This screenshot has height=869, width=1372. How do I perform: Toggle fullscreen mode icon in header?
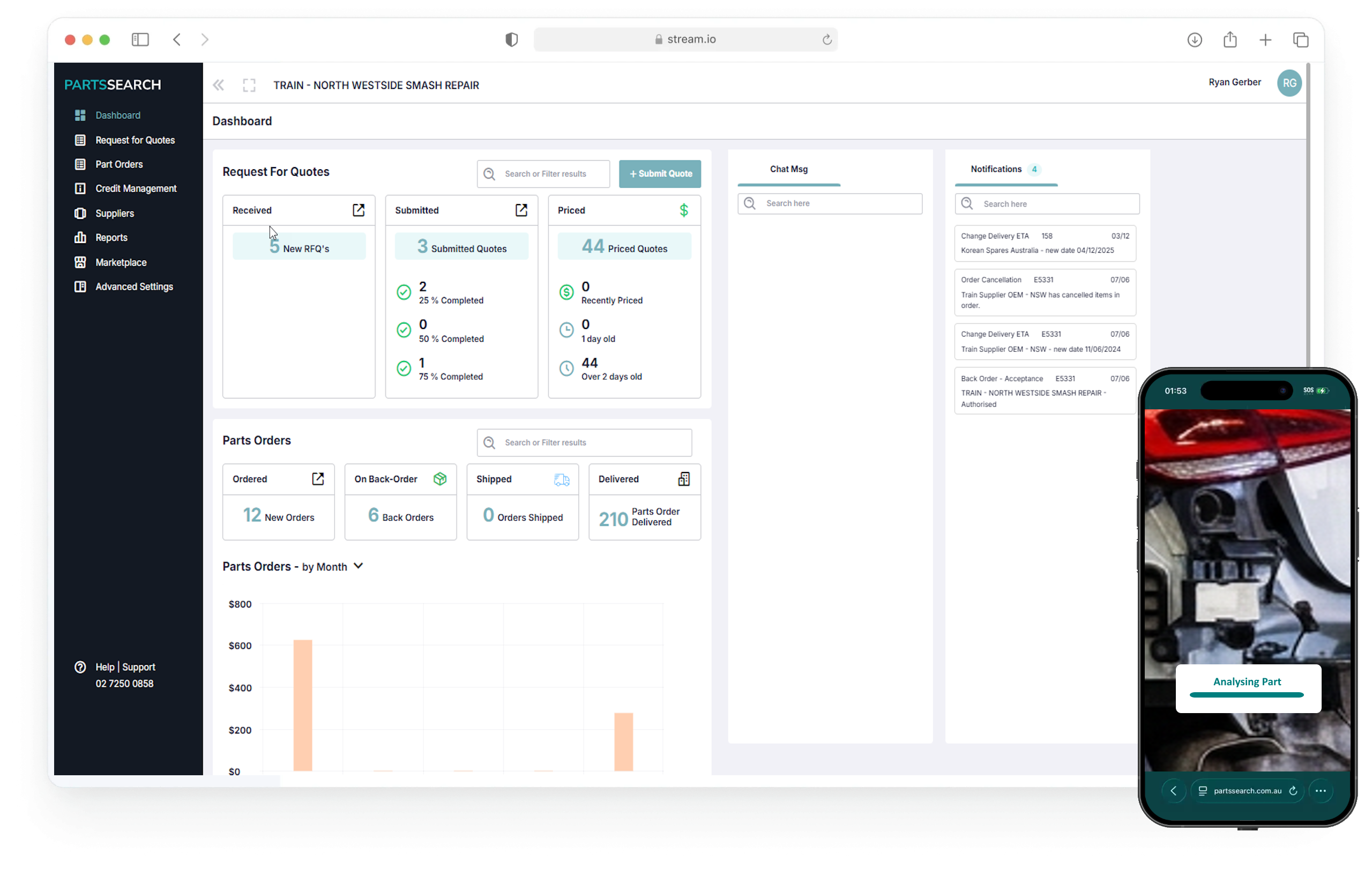249,85
